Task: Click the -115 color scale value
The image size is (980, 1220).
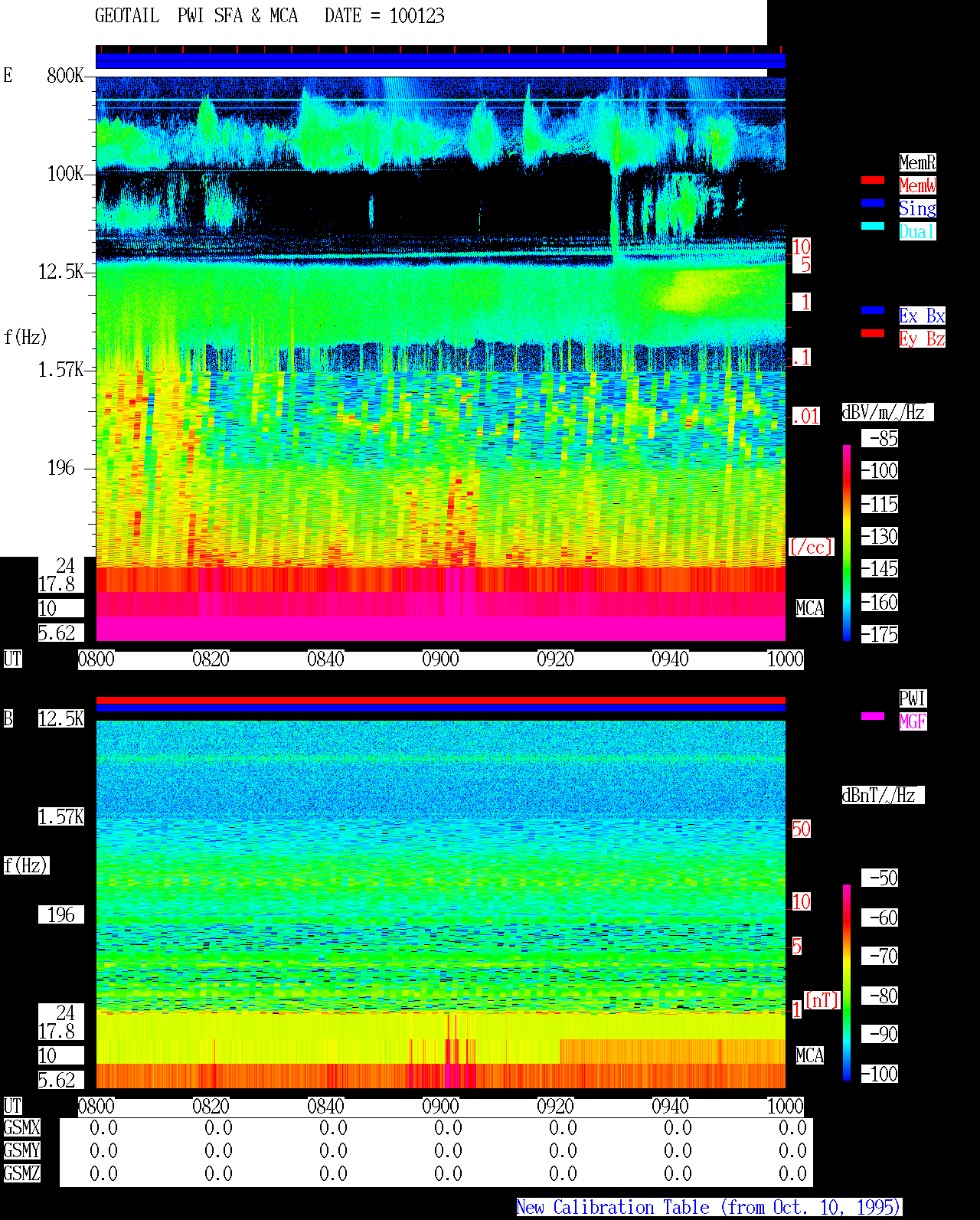Action: pyautogui.click(x=880, y=504)
